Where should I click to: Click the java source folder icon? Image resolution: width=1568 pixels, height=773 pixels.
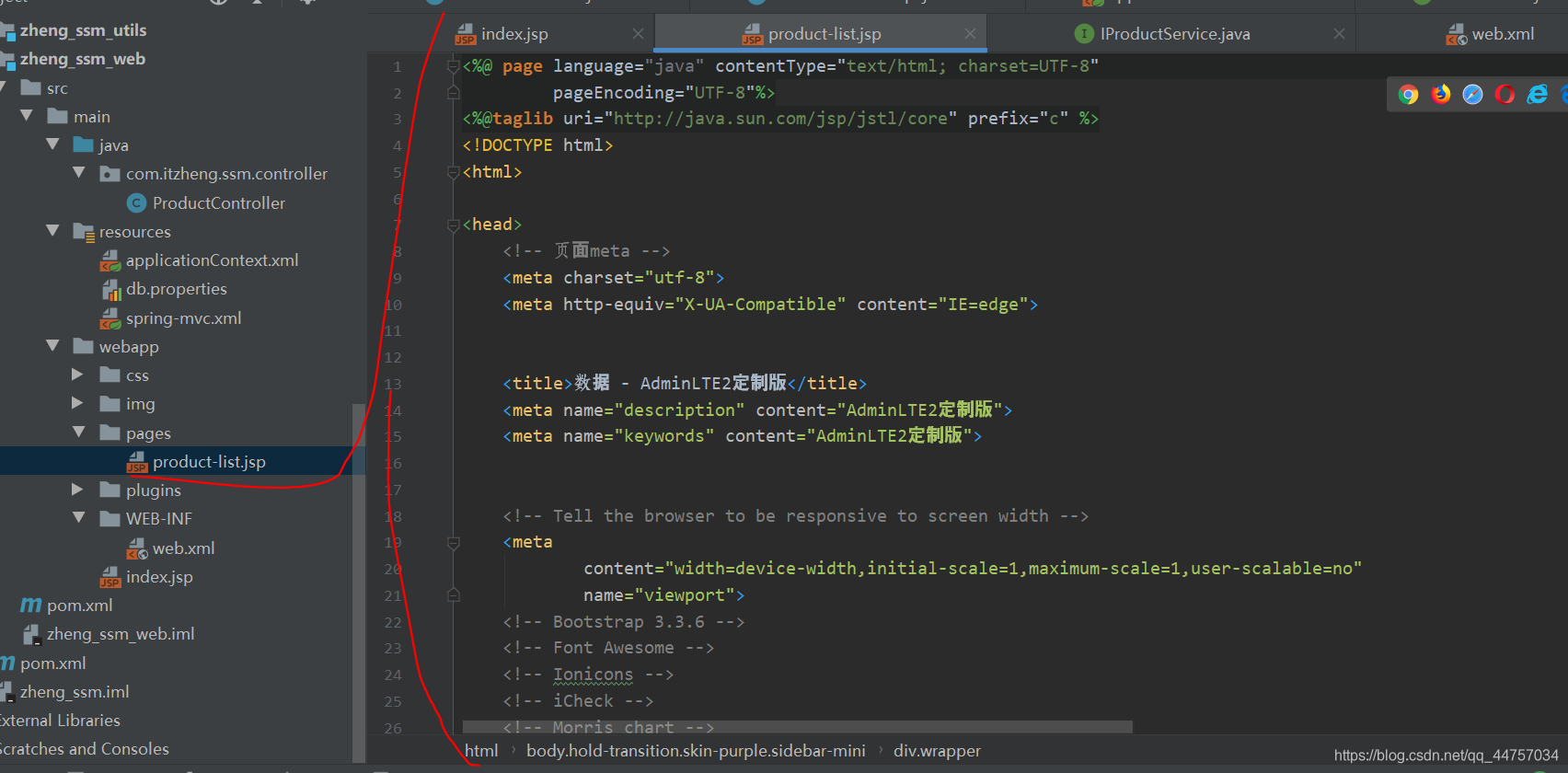(x=84, y=145)
